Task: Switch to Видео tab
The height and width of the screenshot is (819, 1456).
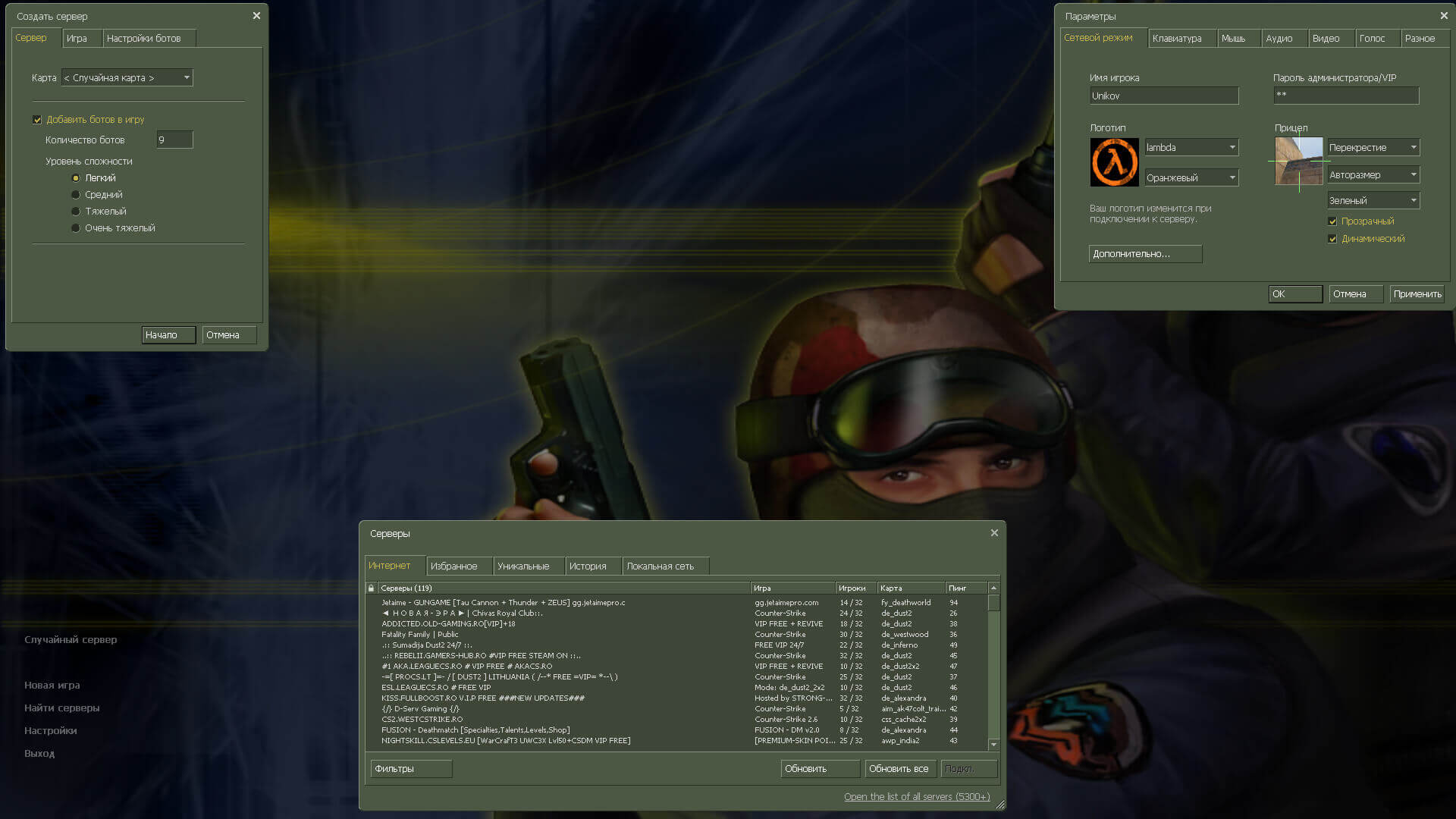Action: [x=1331, y=38]
